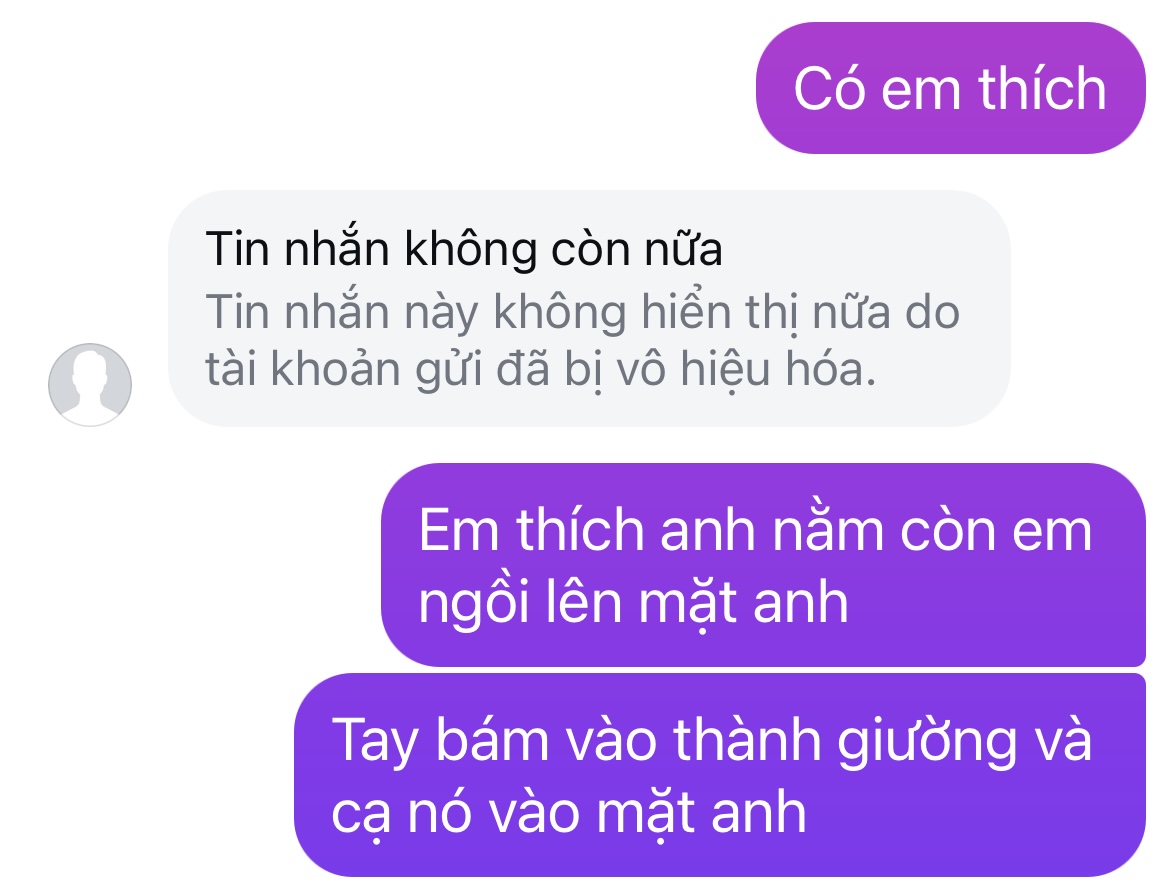
Task: Tap the word "thích" in the top bubble
Action: click(1042, 89)
